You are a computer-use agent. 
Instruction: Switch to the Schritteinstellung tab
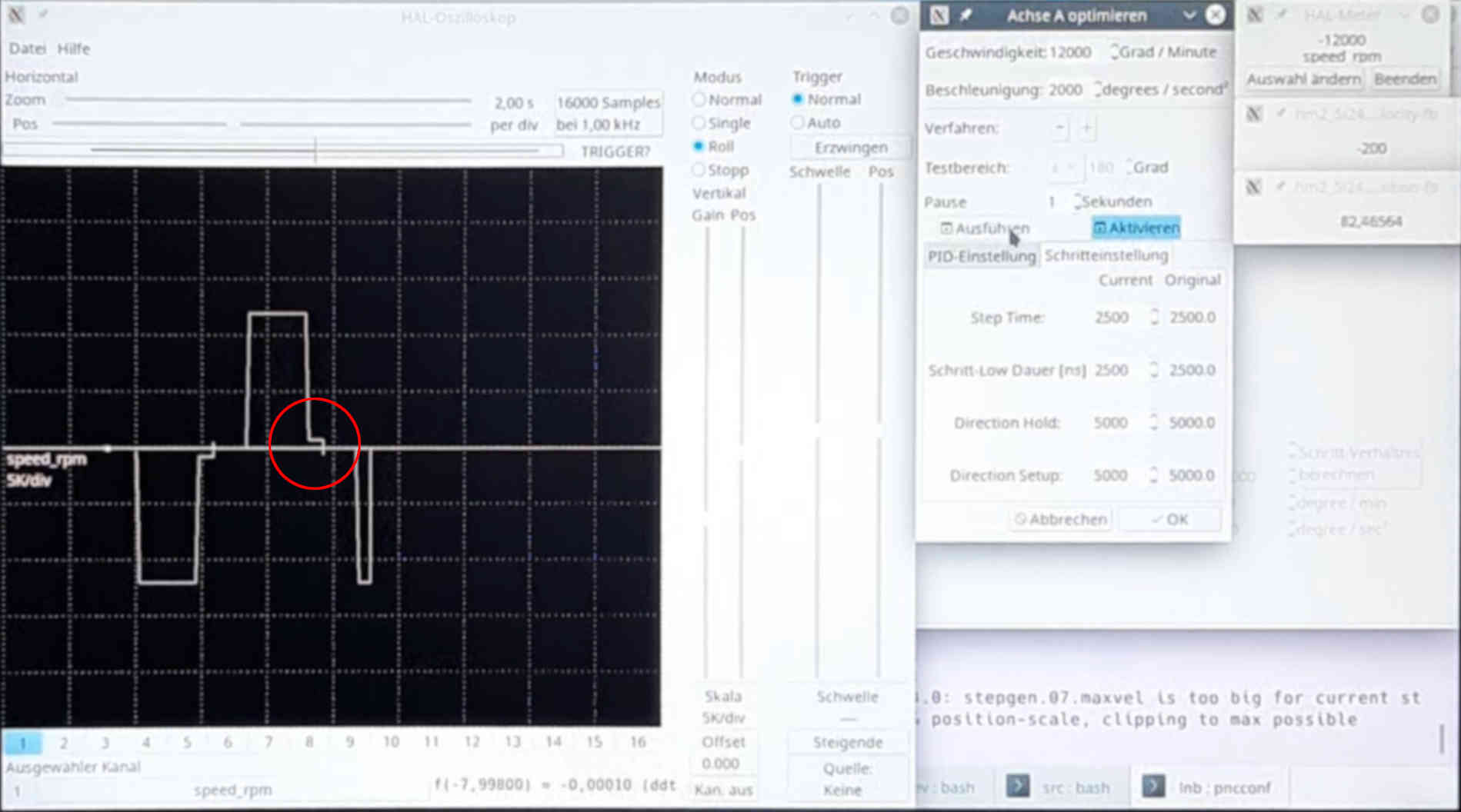click(1106, 255)
